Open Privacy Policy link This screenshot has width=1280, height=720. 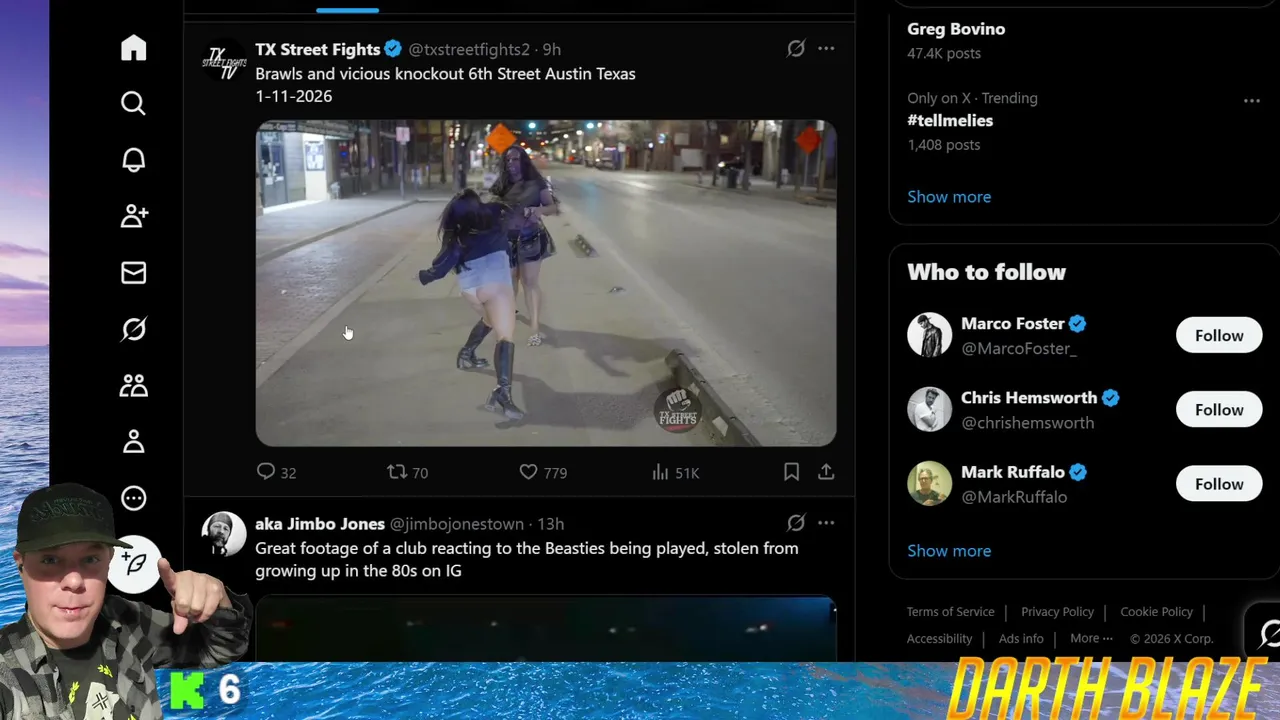coord(1057,612)
